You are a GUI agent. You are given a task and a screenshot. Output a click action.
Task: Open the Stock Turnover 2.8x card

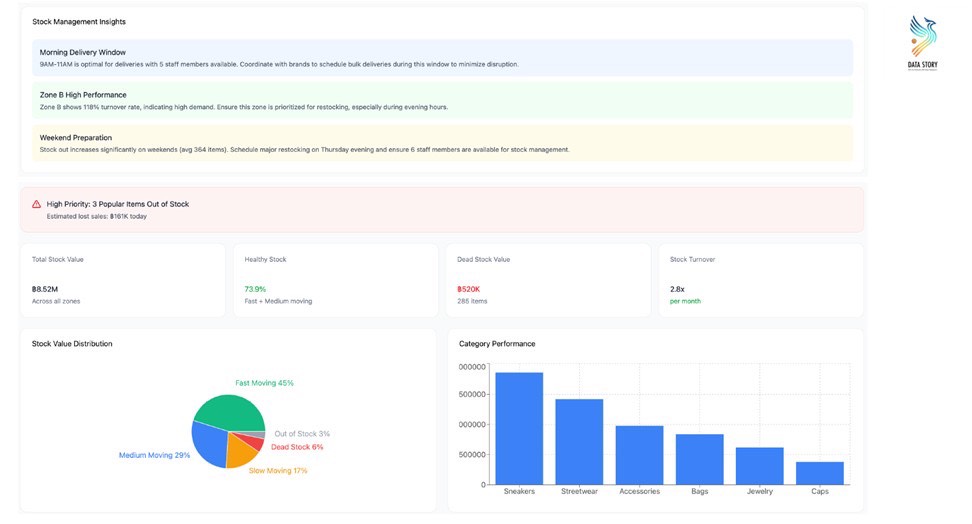click(x=760, y=280)
